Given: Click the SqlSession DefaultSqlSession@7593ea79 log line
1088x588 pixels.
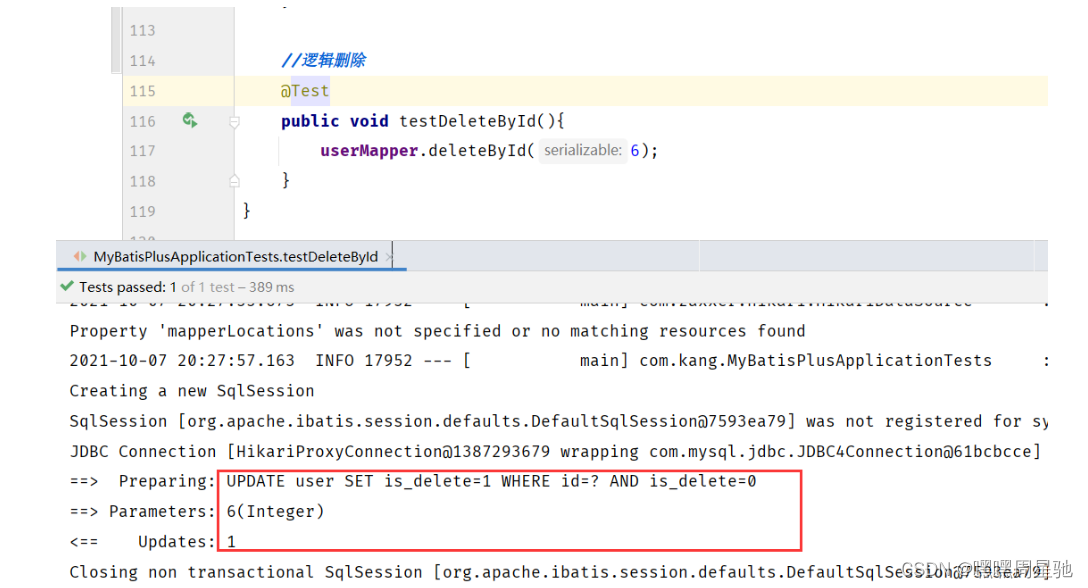Looking at the screenshot, I should 559,421.
